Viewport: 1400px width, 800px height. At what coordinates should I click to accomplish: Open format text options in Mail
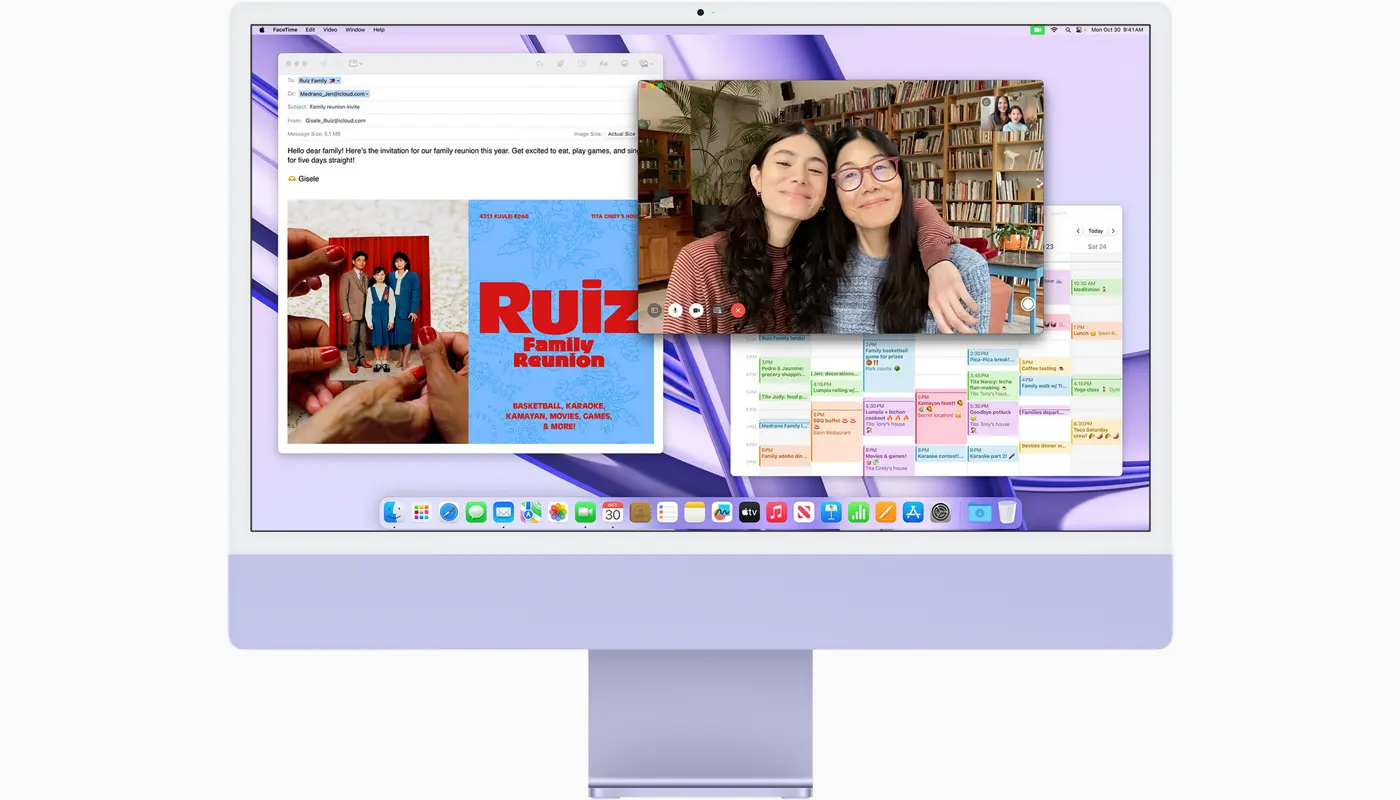pos(603,63)
